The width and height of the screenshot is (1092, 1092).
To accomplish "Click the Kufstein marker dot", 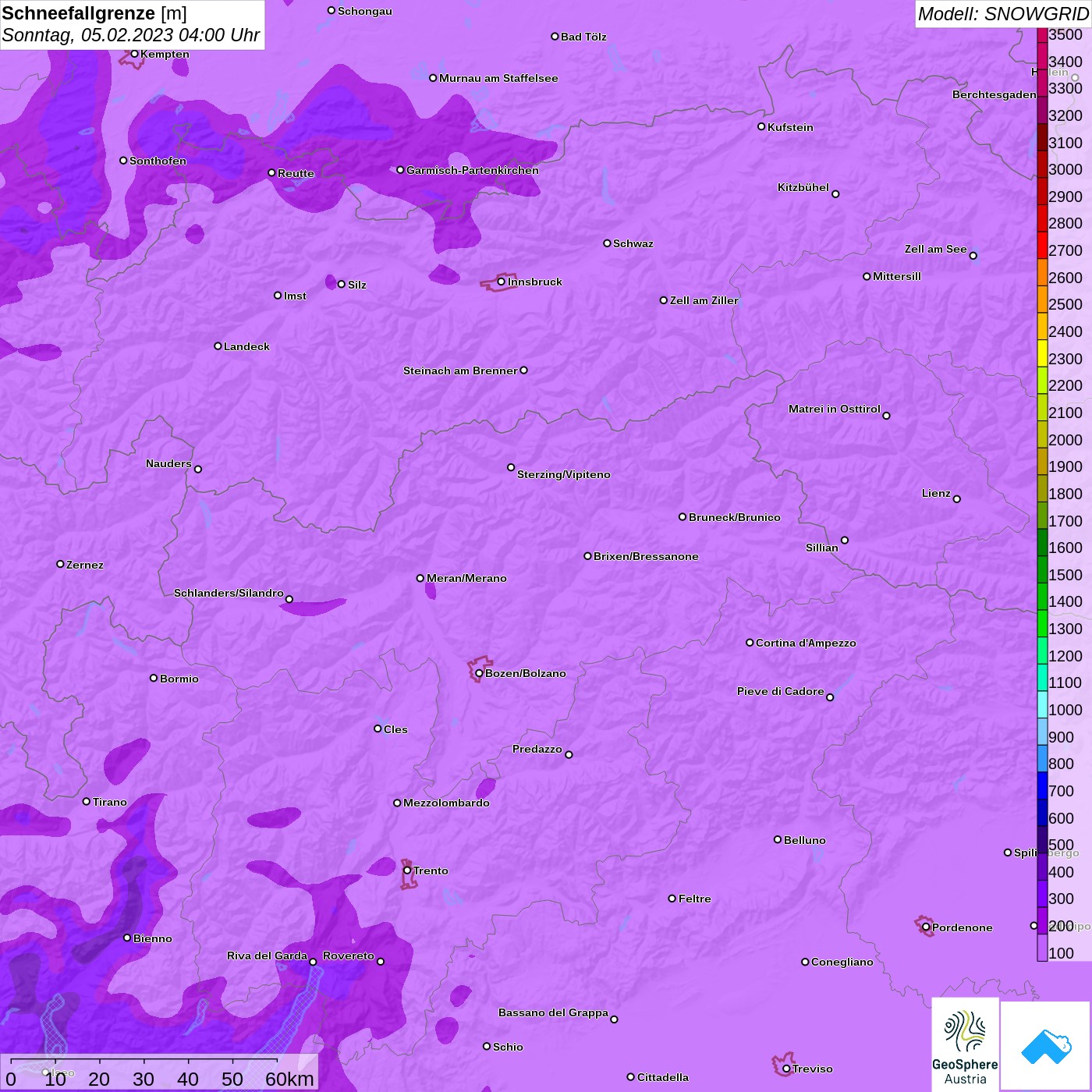I will 761,126.
